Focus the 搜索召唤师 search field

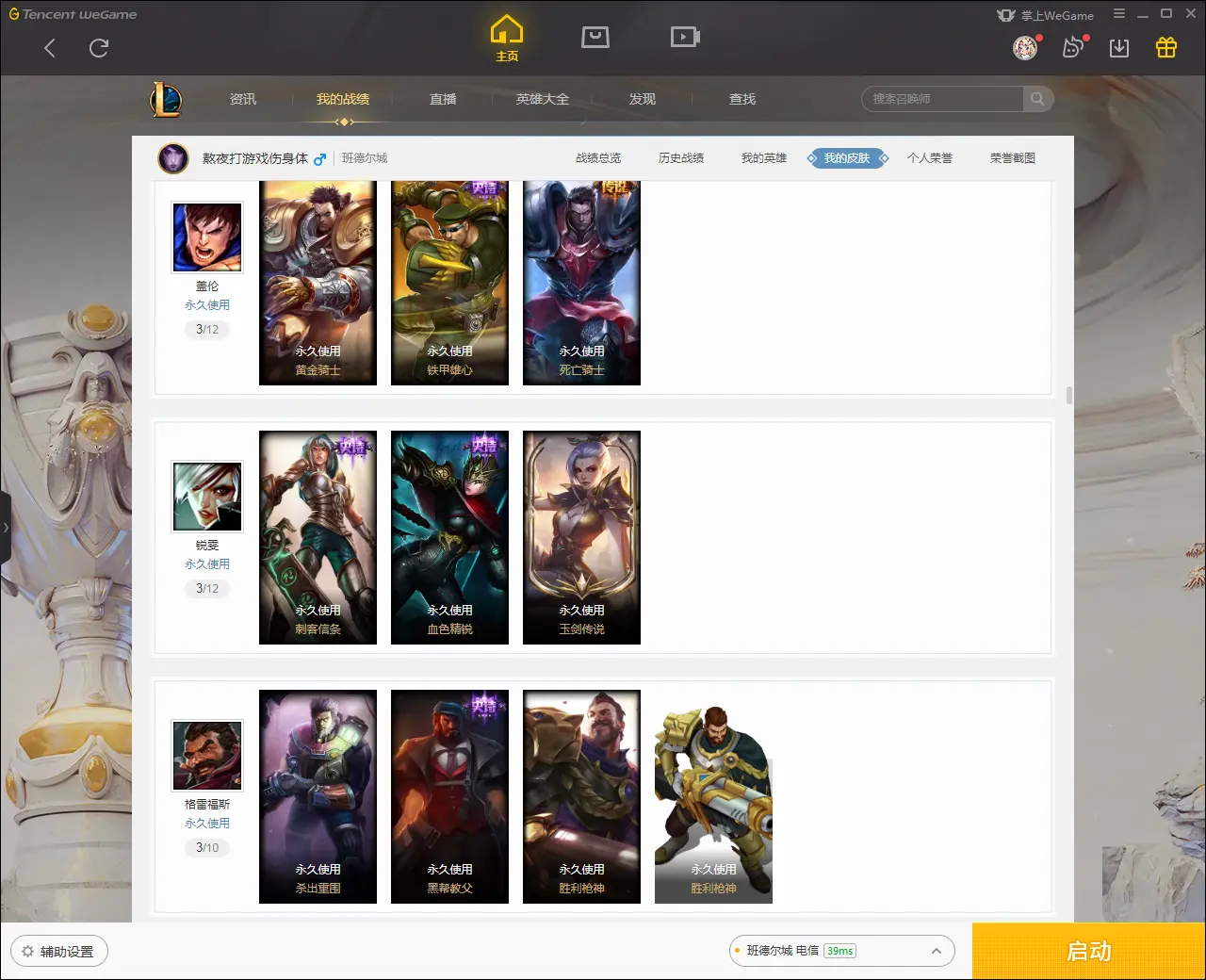pos(942,99)
